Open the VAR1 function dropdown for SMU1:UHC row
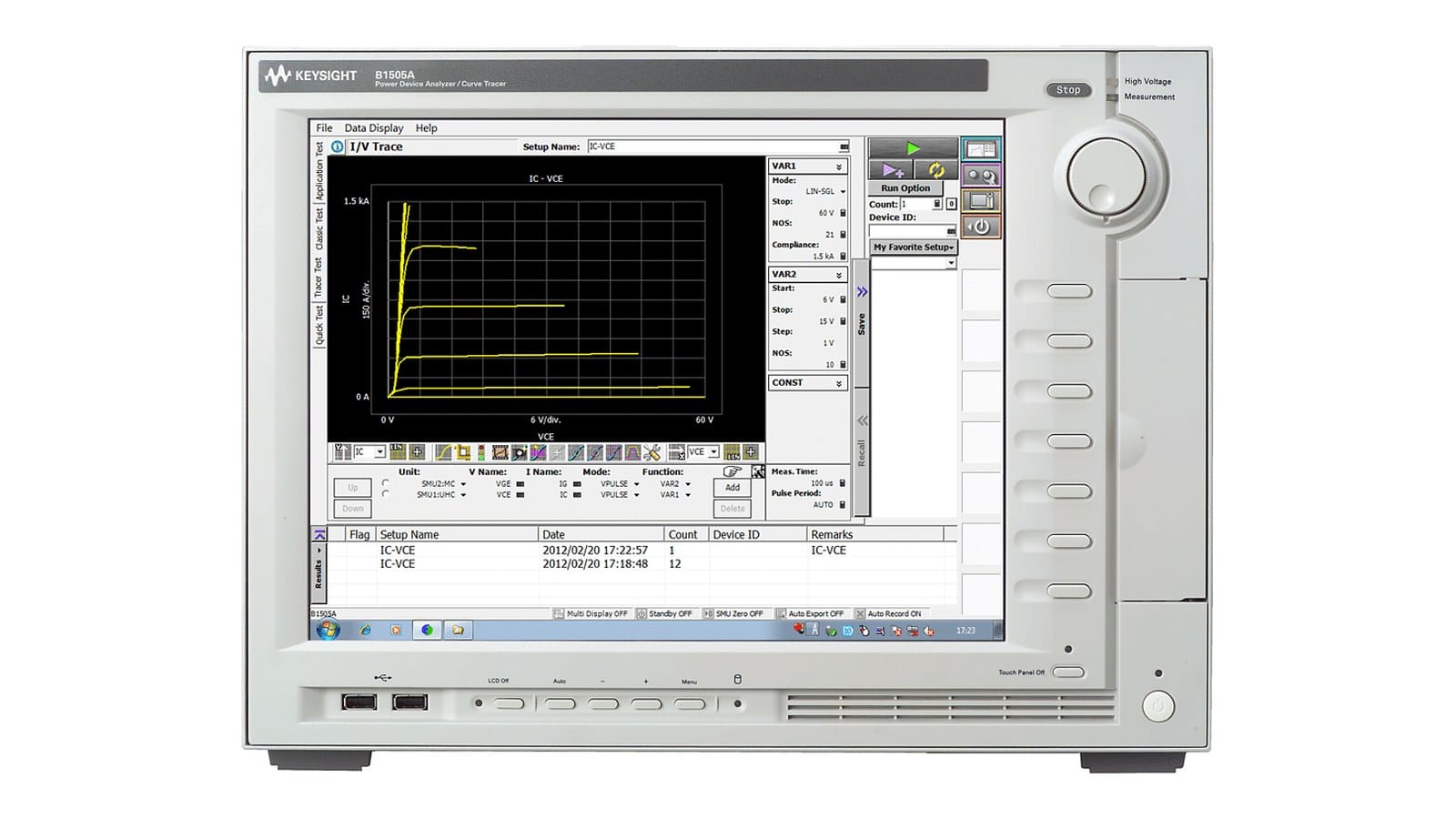This screenshot has height=819, width=1456. [x=688, y=495]
